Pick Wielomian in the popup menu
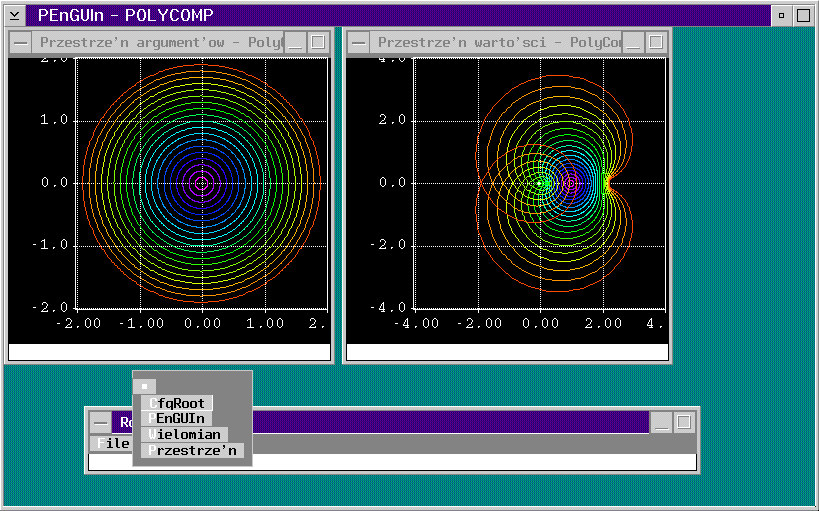 [185, 434]
